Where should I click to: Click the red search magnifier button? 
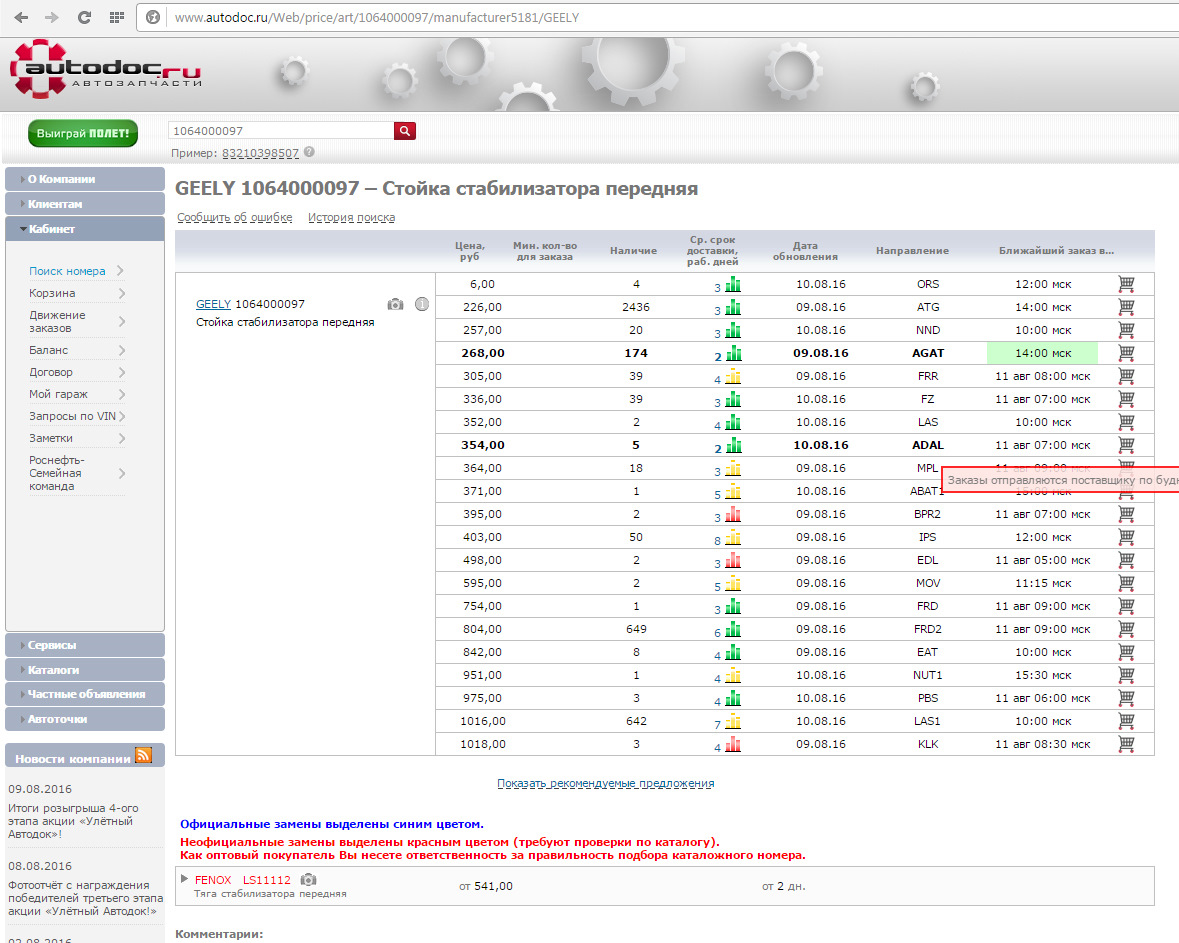(405, 131)
